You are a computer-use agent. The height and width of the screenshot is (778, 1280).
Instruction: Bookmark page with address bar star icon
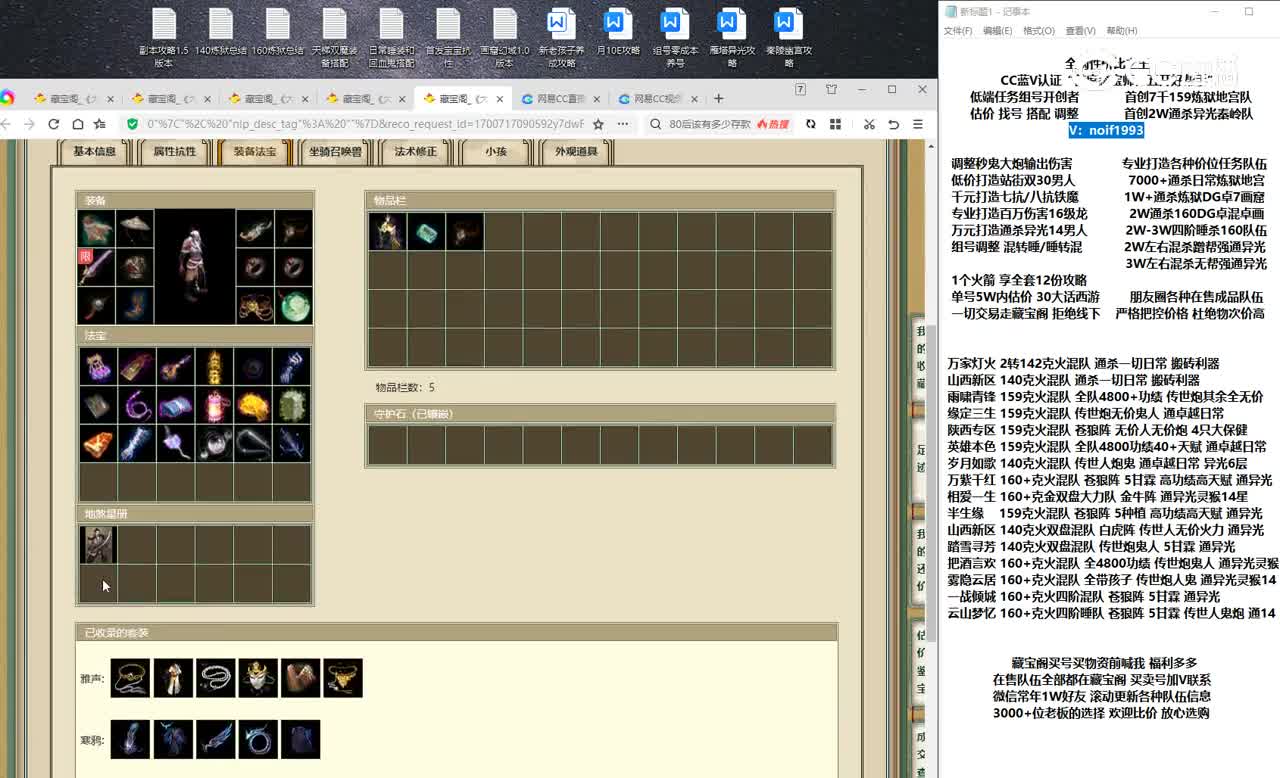pyautogui.click(x=598, y=124)
